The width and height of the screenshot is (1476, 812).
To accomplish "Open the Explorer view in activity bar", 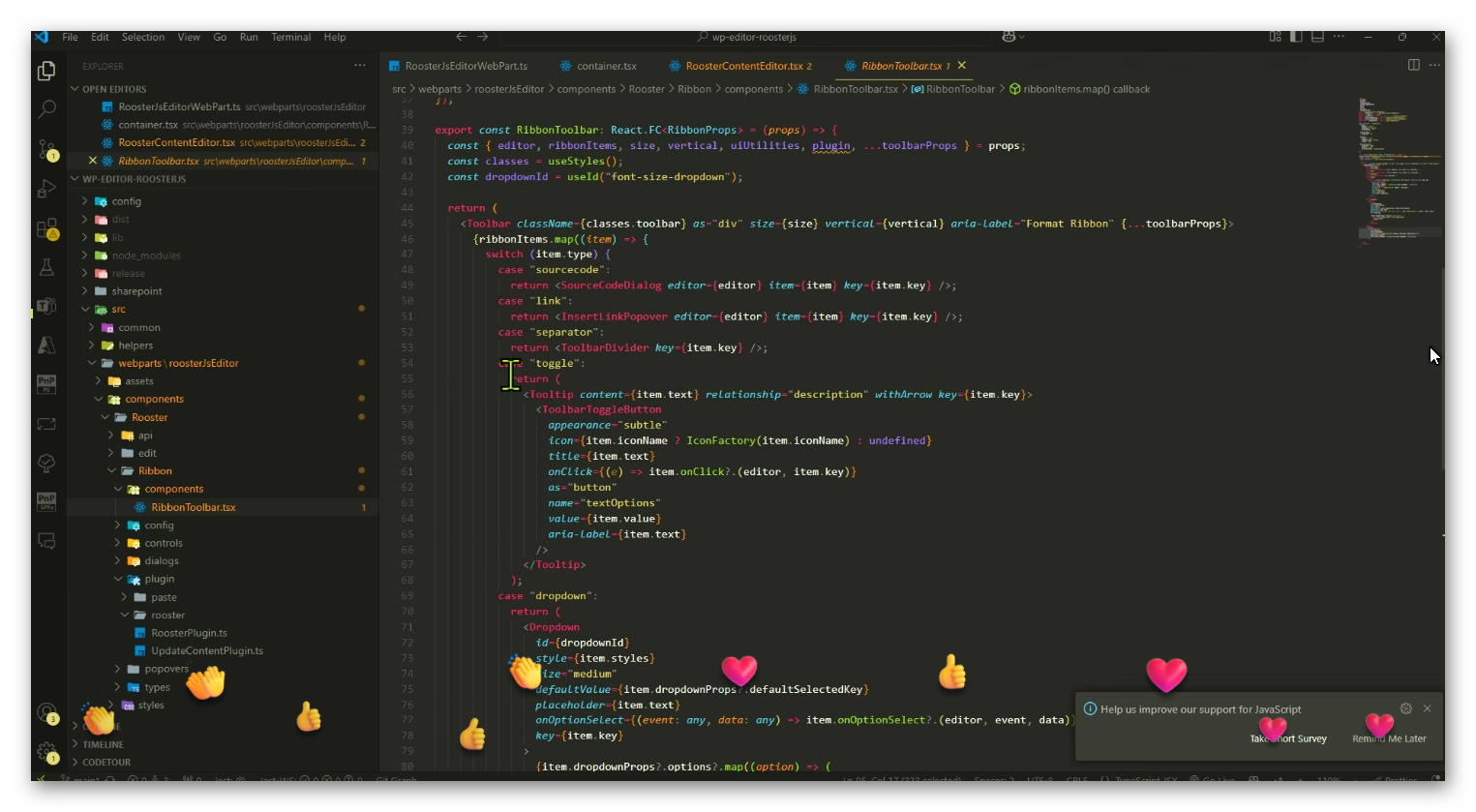I will click(x=46, y=71).
